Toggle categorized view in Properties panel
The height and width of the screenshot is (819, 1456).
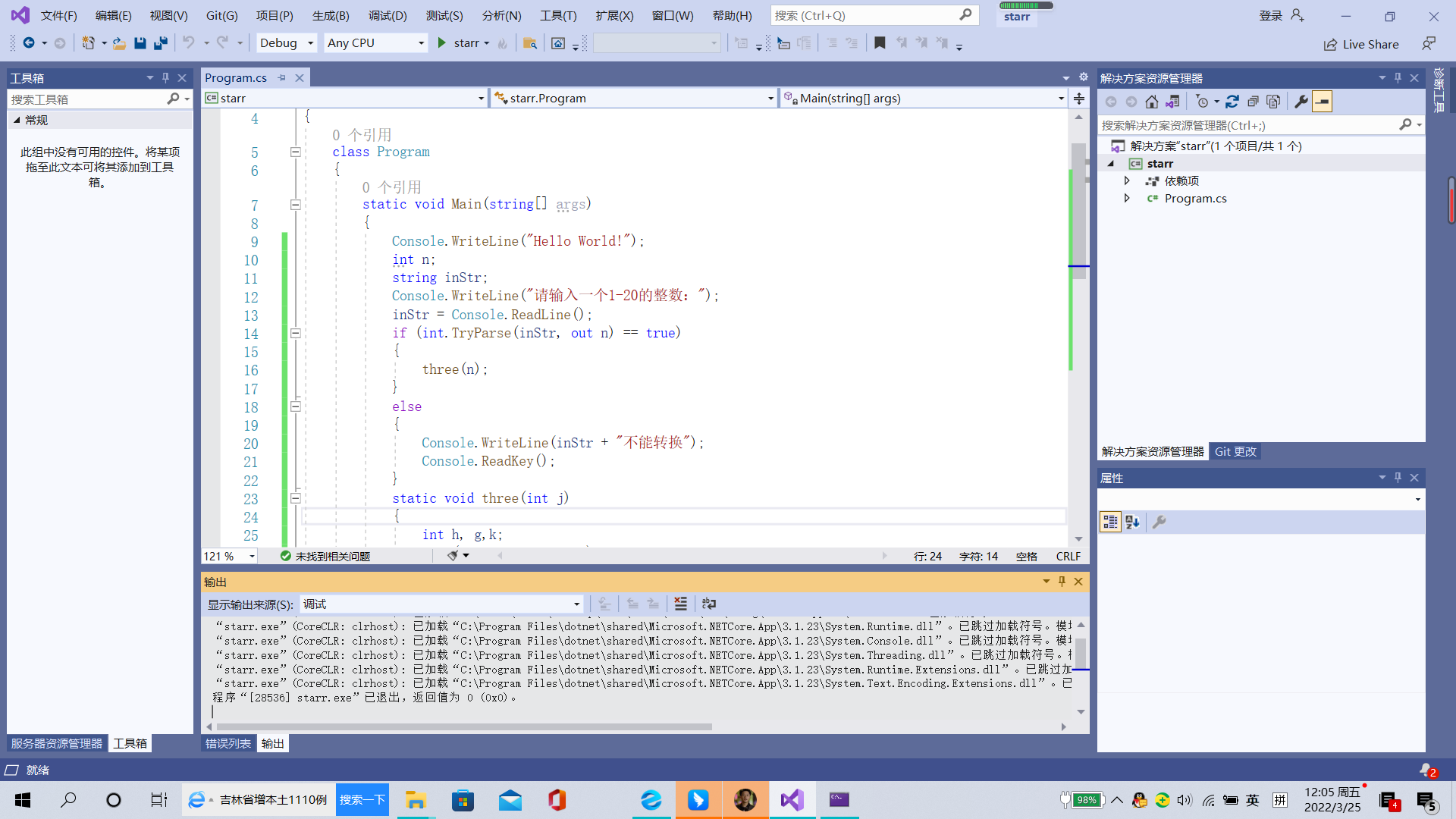click(x=1110, y=522)
